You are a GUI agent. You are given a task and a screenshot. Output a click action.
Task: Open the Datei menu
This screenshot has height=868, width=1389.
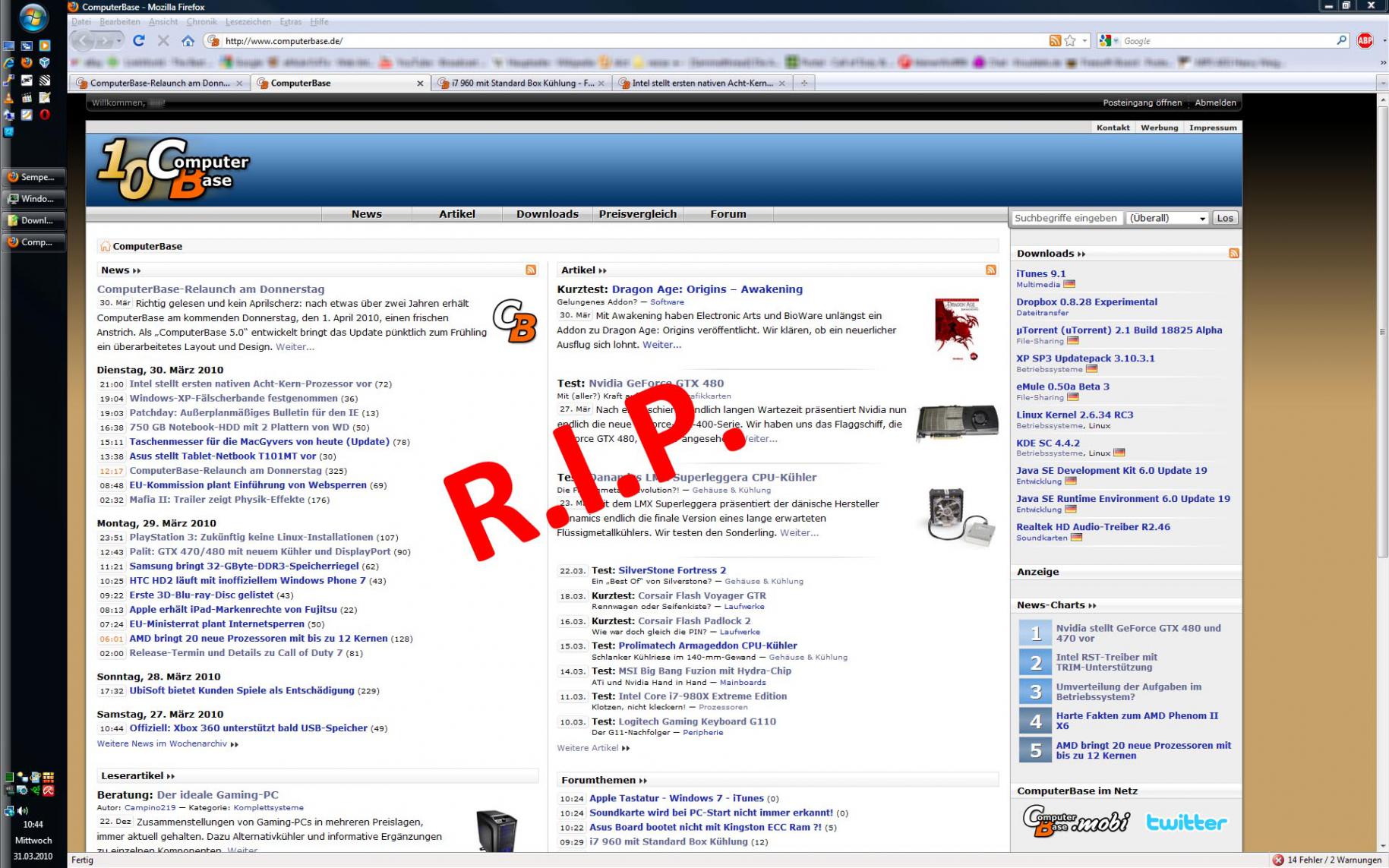click(x=81, y=22)
